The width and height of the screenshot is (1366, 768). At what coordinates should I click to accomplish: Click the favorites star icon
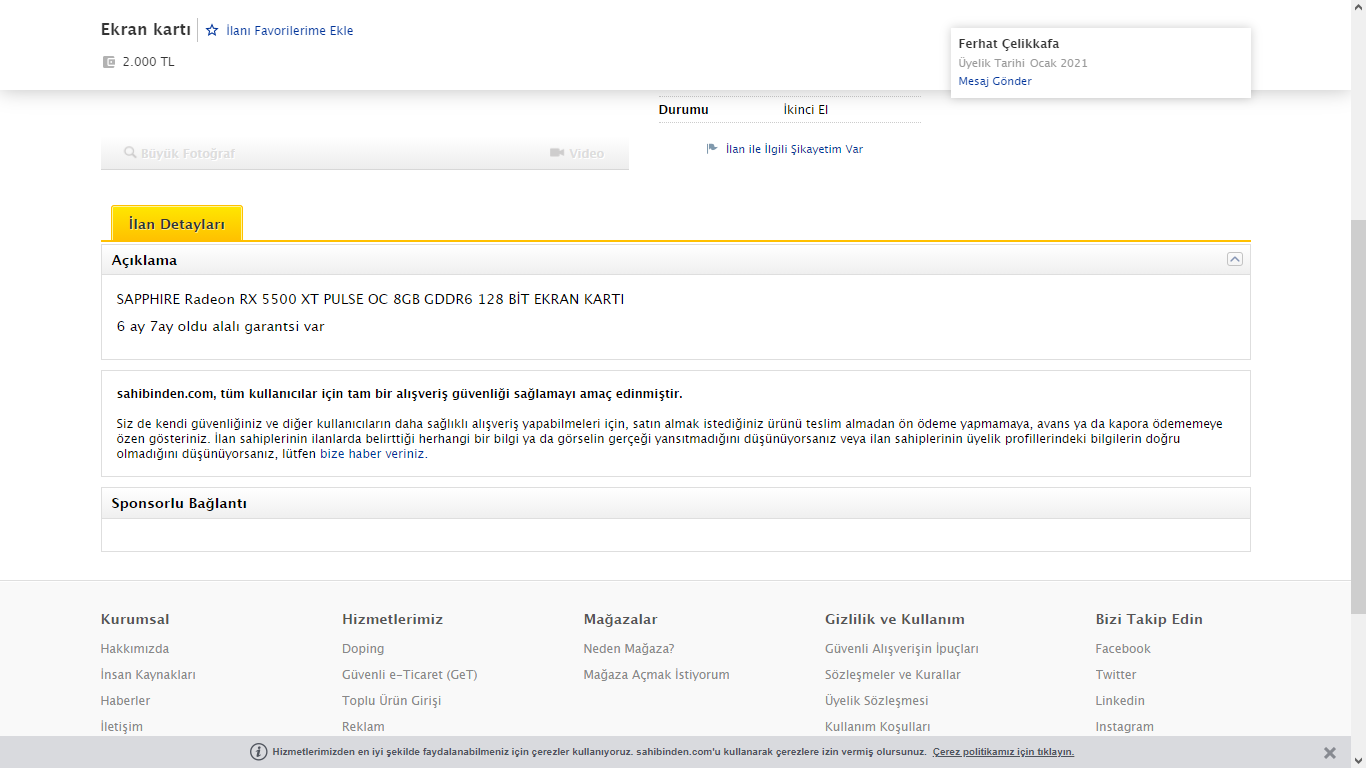212,30
